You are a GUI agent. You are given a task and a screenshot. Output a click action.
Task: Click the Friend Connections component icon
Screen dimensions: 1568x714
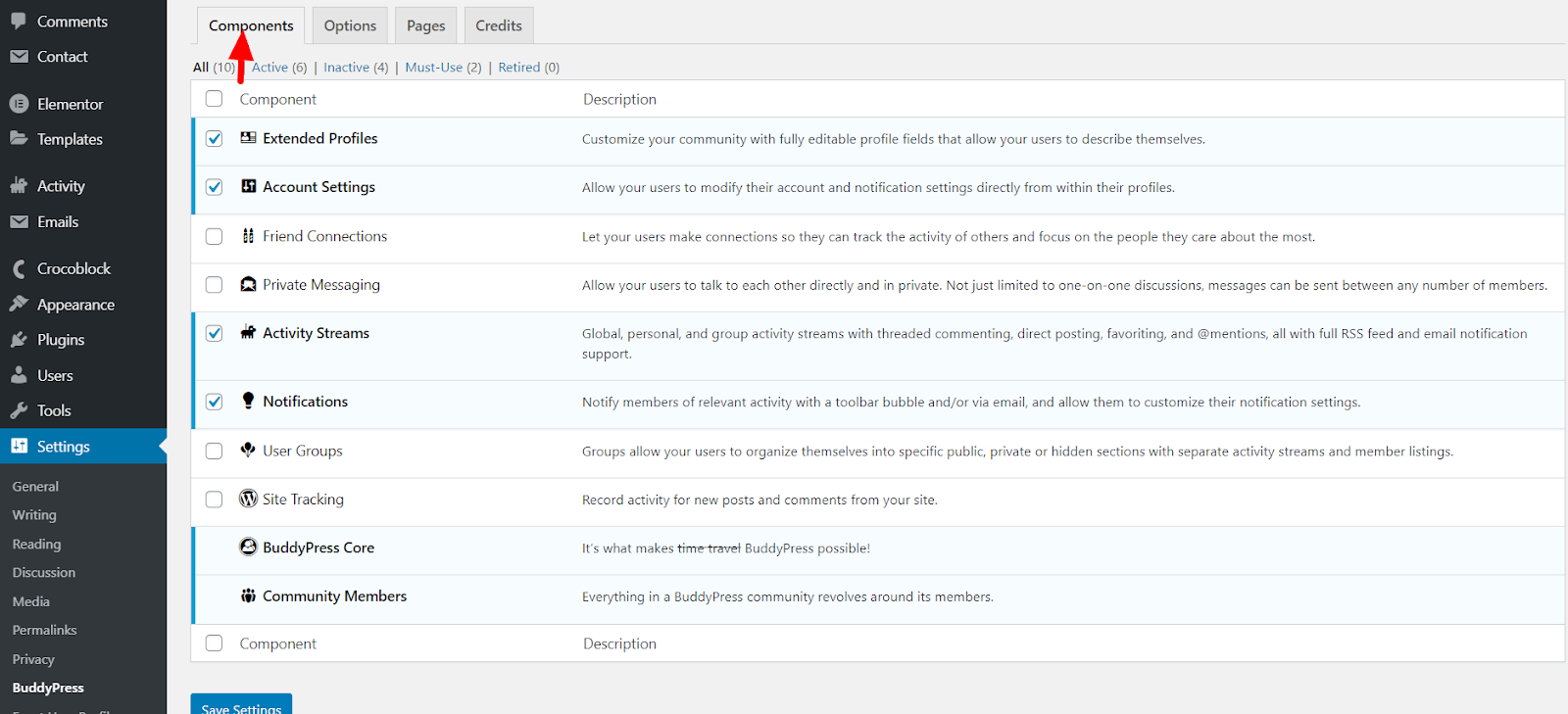(249, 236)
